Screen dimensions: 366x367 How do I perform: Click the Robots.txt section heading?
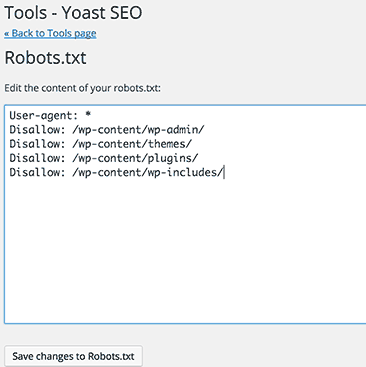(x=45, y=58)
